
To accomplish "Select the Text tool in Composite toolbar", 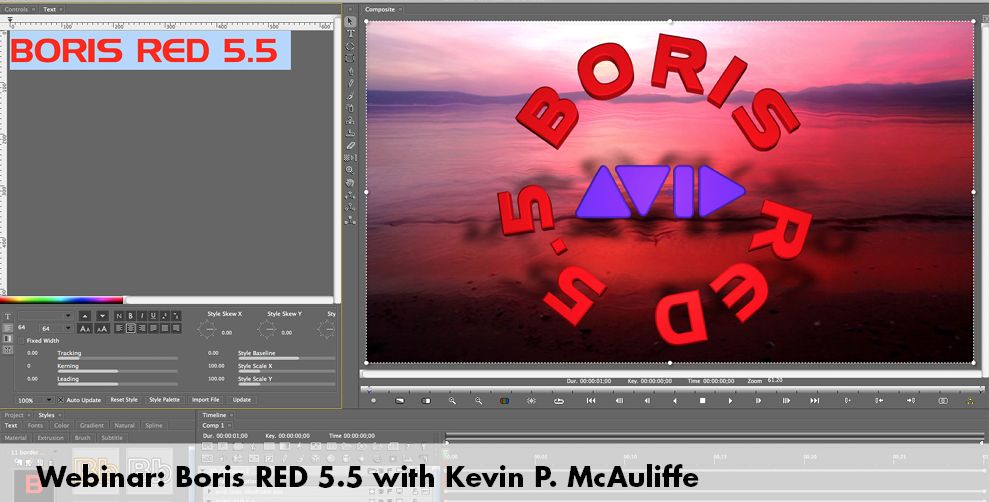I will tap(350, 33).
